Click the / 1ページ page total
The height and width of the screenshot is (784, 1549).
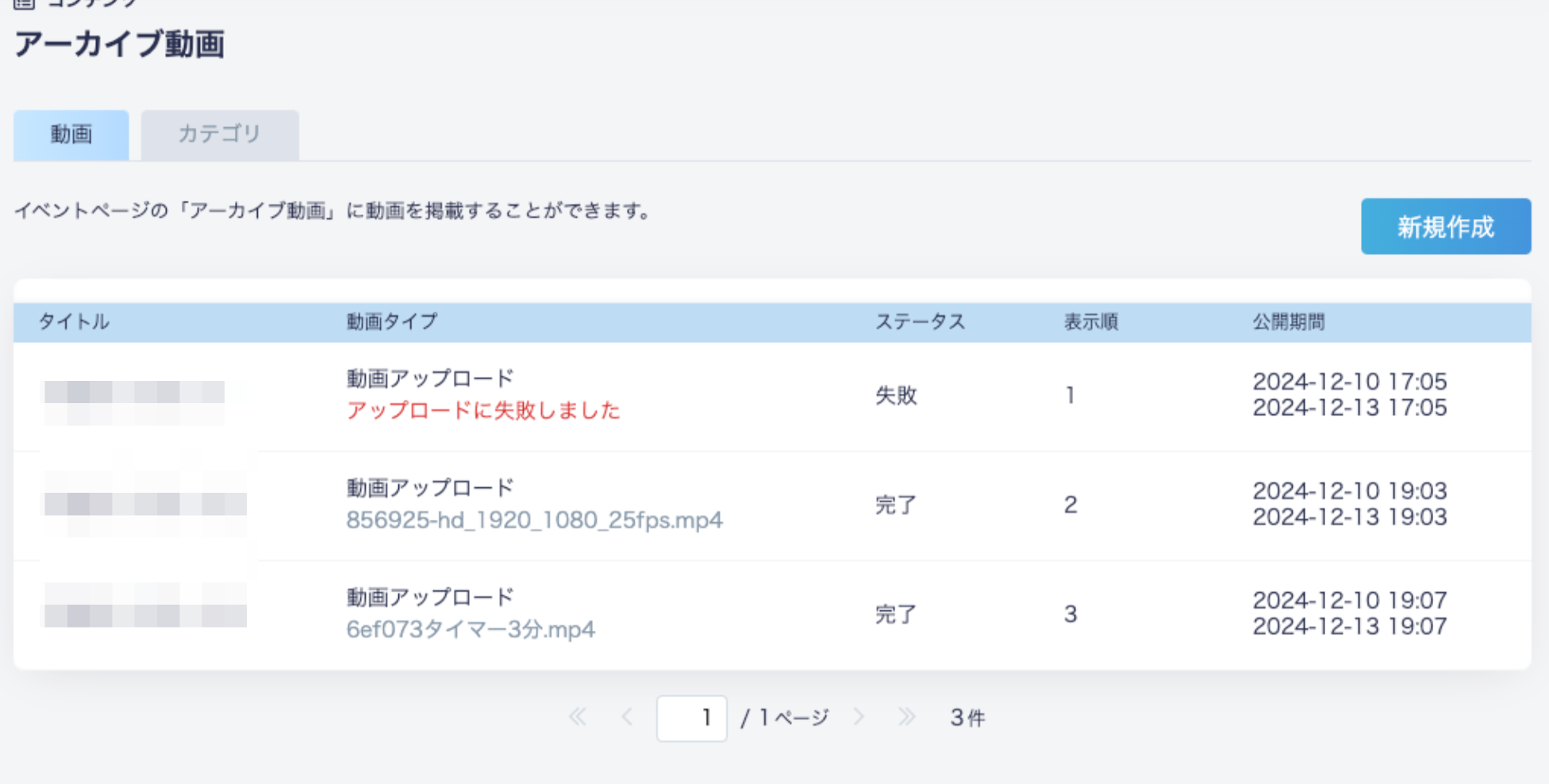[x=785, y=718]
